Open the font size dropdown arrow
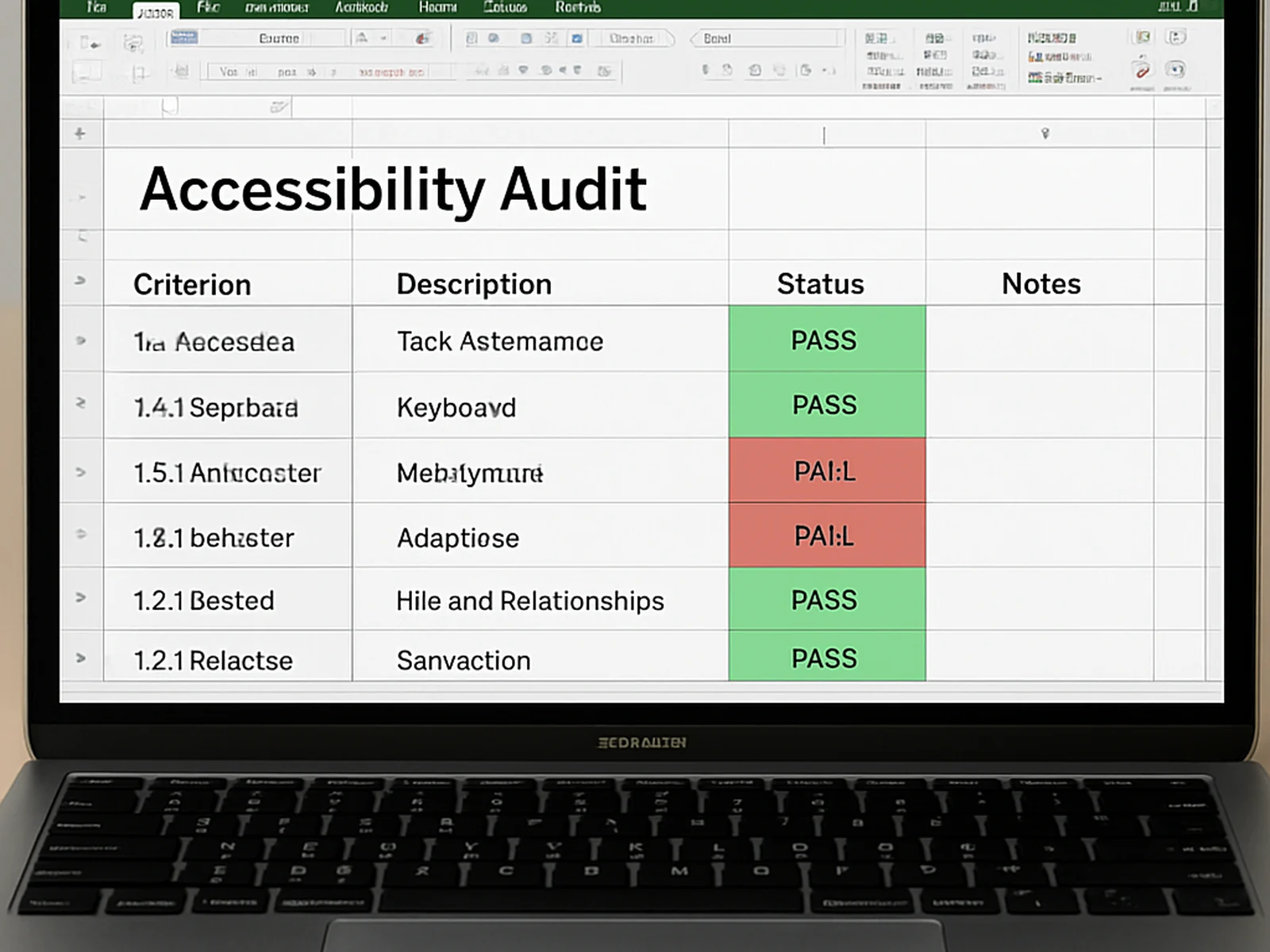The height and width of the screenshot is (952, 1270). click(x=383, y=36)
